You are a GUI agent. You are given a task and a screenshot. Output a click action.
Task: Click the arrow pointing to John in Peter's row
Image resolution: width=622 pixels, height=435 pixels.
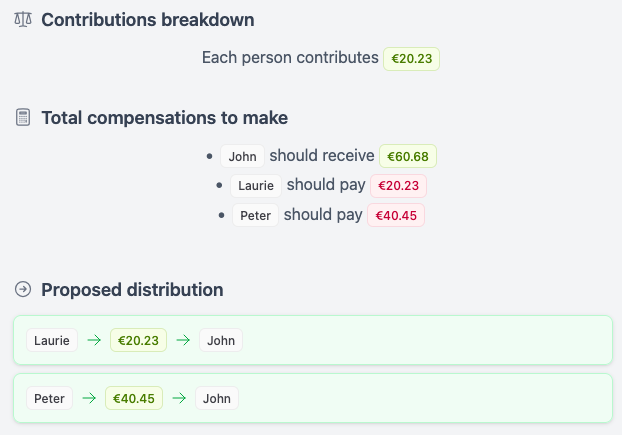pos(179,398)
